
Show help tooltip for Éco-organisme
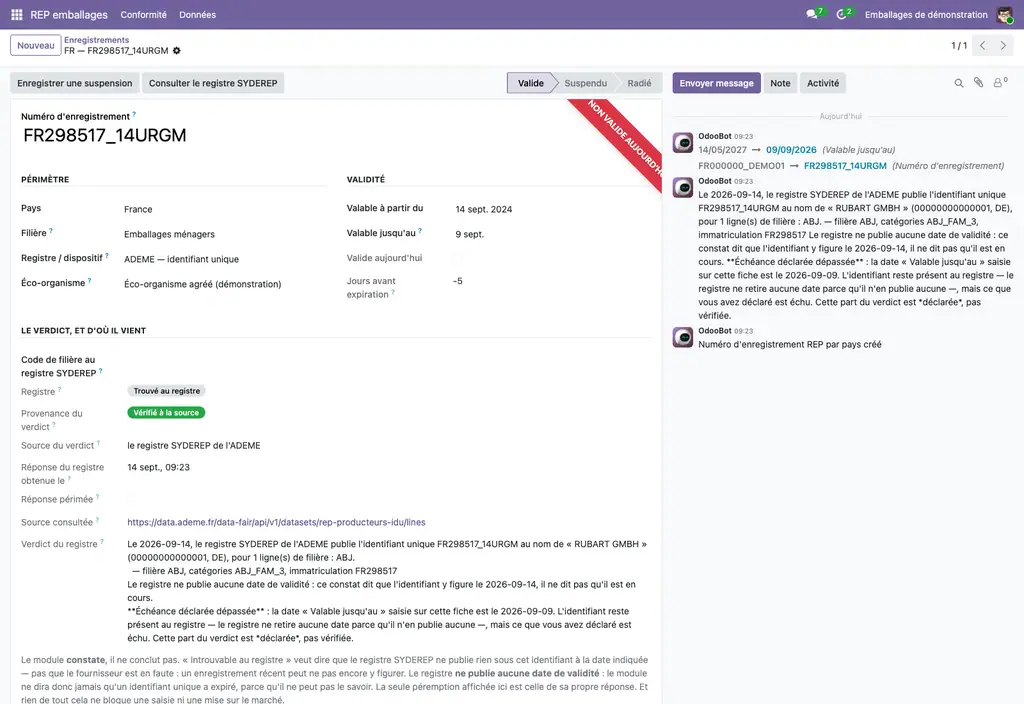pos(89,281)
